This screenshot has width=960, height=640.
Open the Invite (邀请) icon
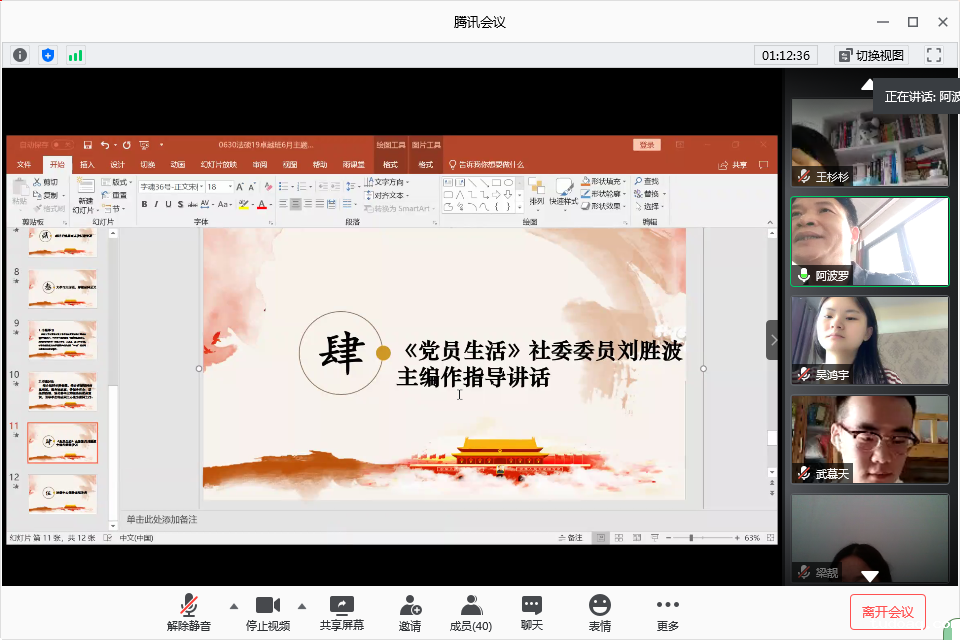click(410, 612)
